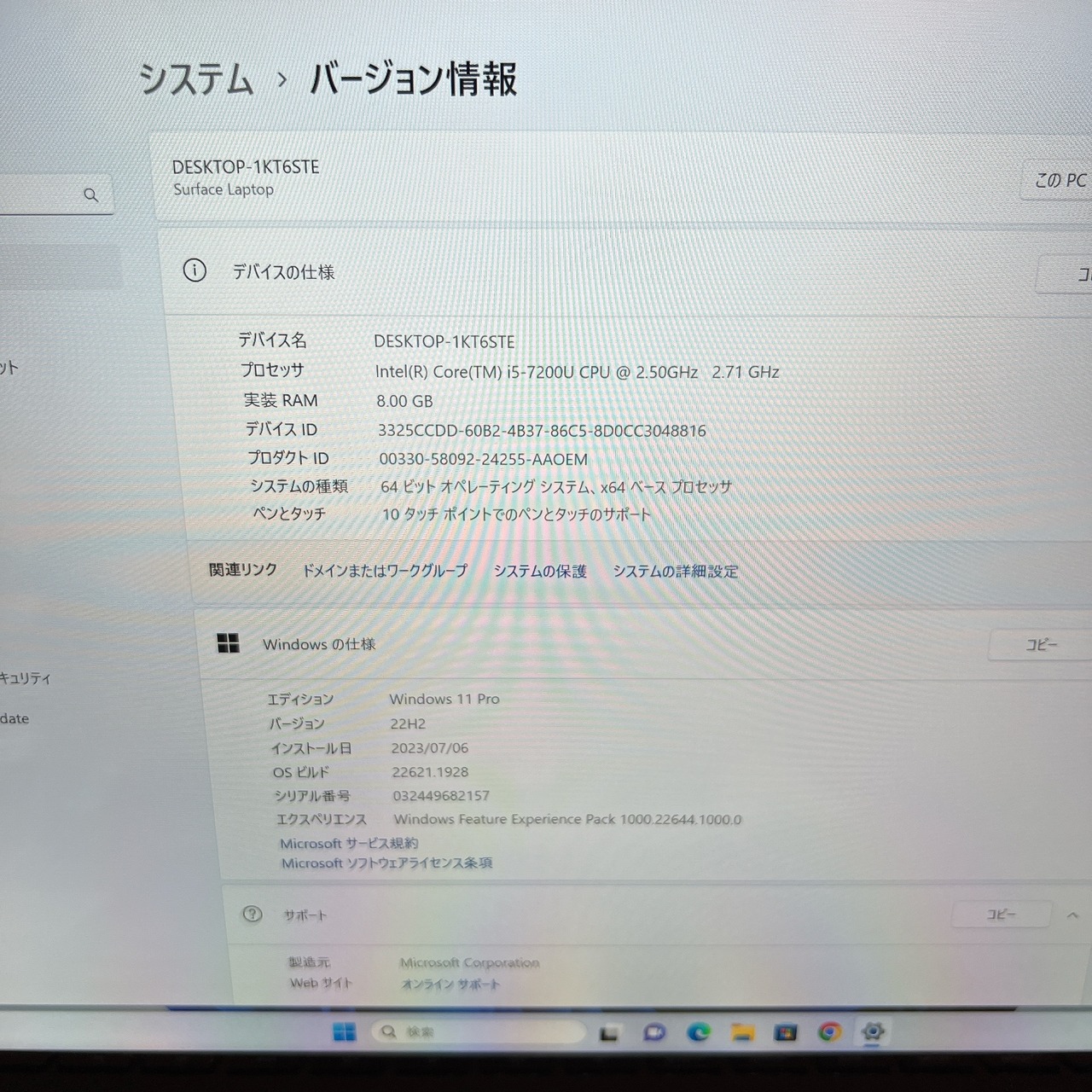
Task: Select the Intel Core i5-7200U processor text
Action: coord(577,372)
